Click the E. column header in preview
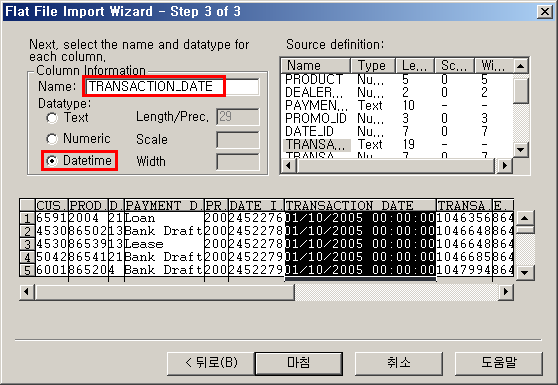The width and height of the screenshot is (558, 385). 503,205
